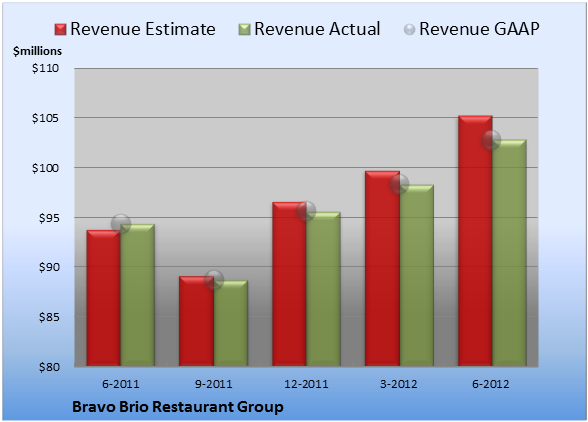Viewport: 588px width, 422px height.
Task: Click the 9-2011 GAAP sphere marker
Action: click(x=214, y=280)
